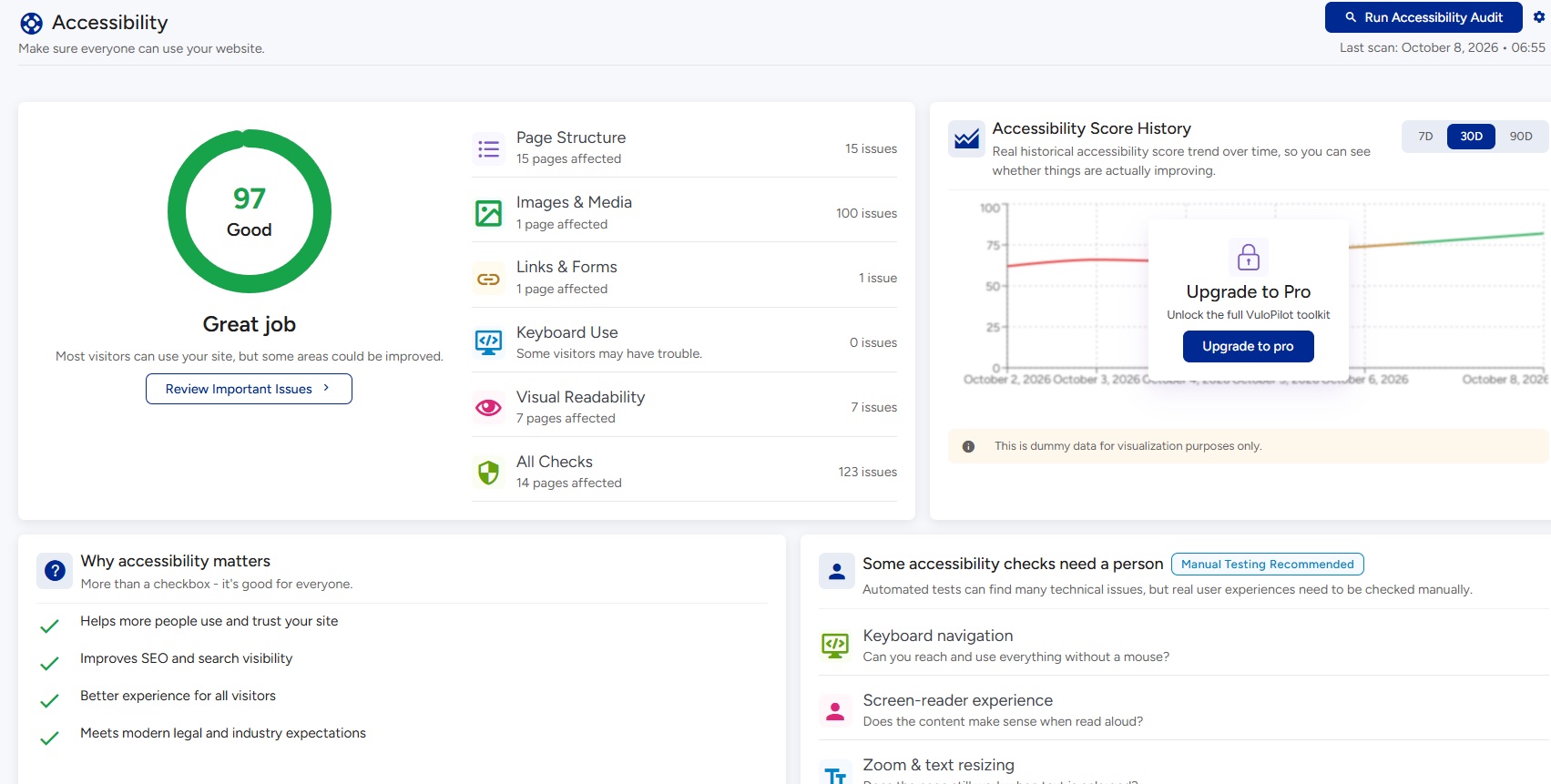Click the 97 Good score ring

[250, 211]
